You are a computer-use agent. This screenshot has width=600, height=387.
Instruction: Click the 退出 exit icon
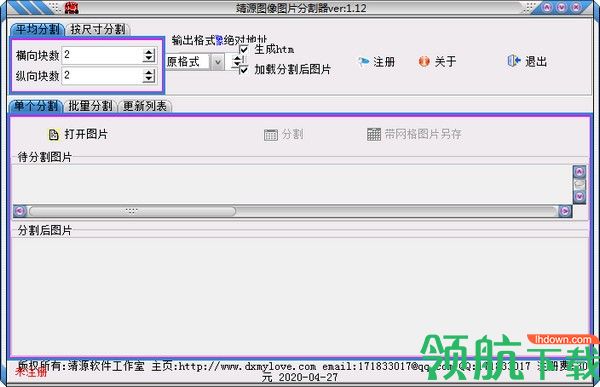(x=514, y=61)
